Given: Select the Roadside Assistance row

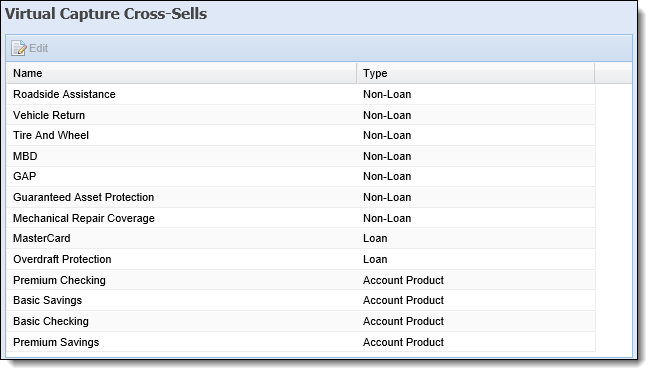Looking at the screenshot, I should point(301,94).
